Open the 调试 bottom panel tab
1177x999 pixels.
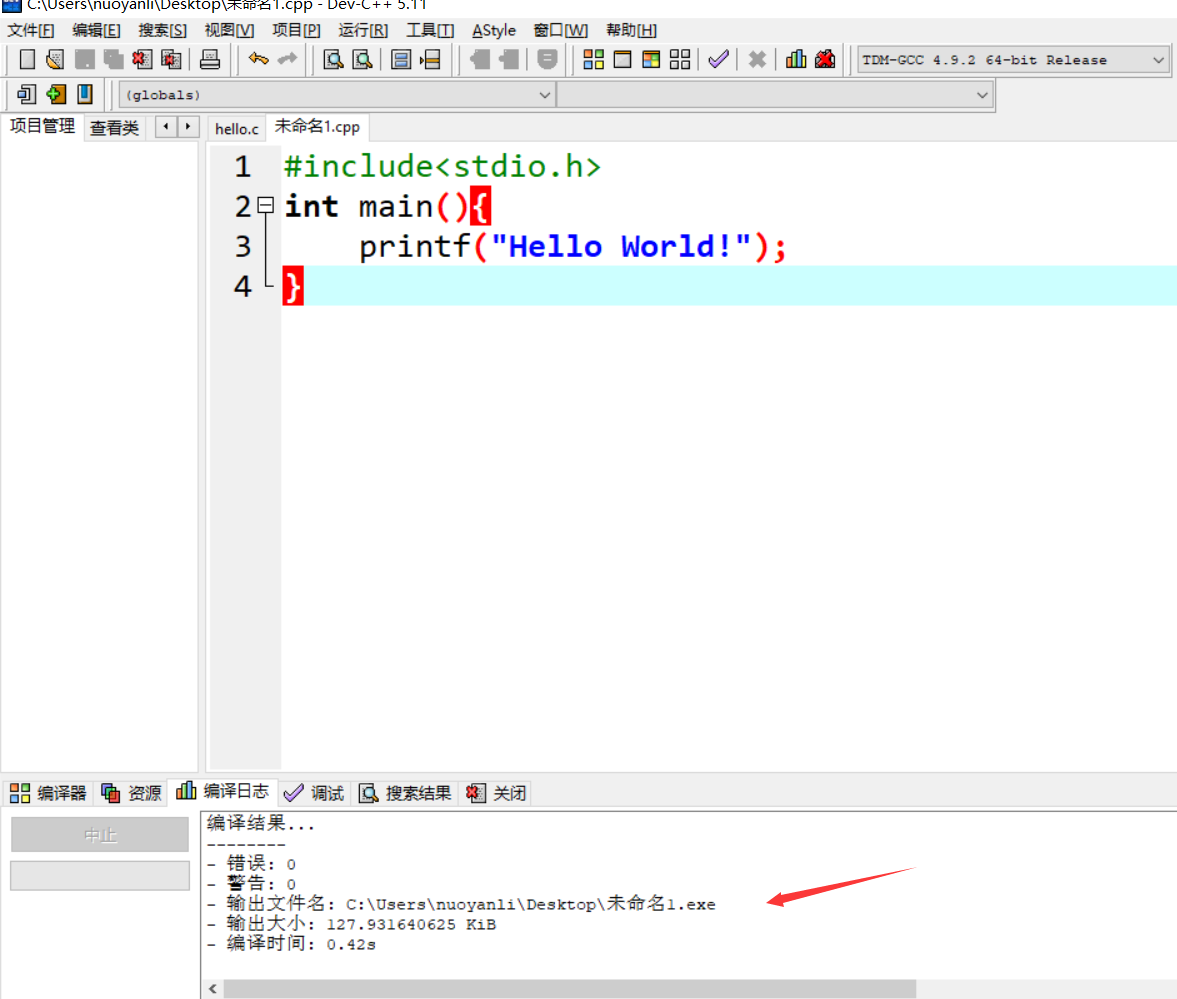tap(314, 793)
